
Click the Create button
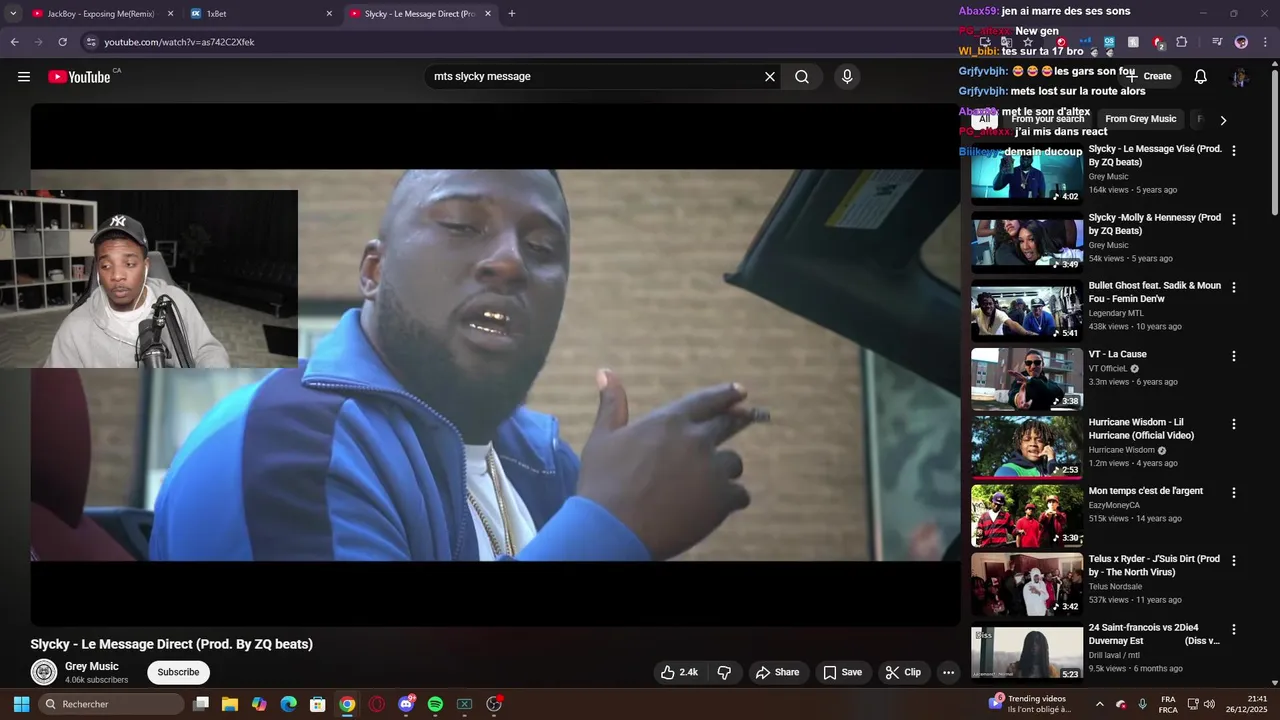1150,76
